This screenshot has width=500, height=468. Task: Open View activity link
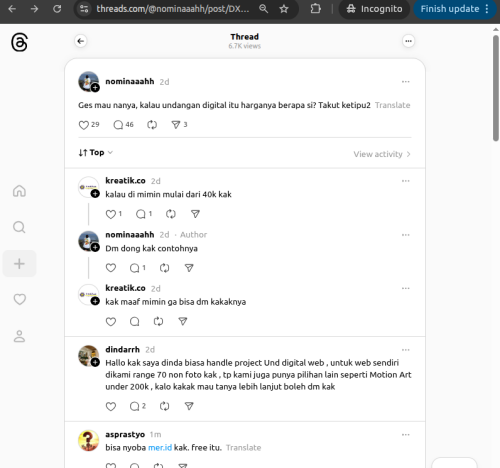382,154
